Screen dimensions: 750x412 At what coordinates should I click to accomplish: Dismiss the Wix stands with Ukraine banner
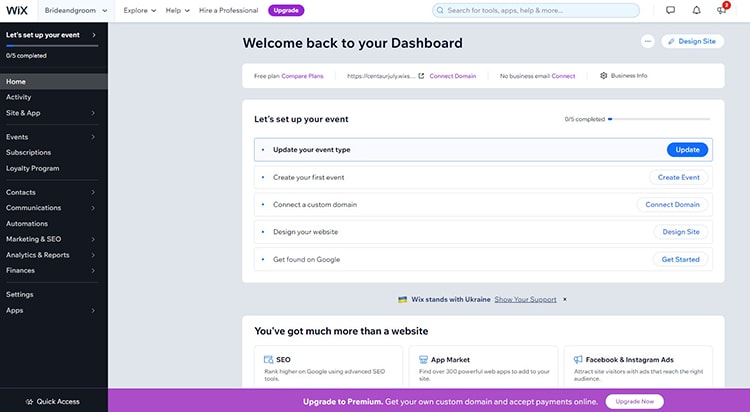565,299
